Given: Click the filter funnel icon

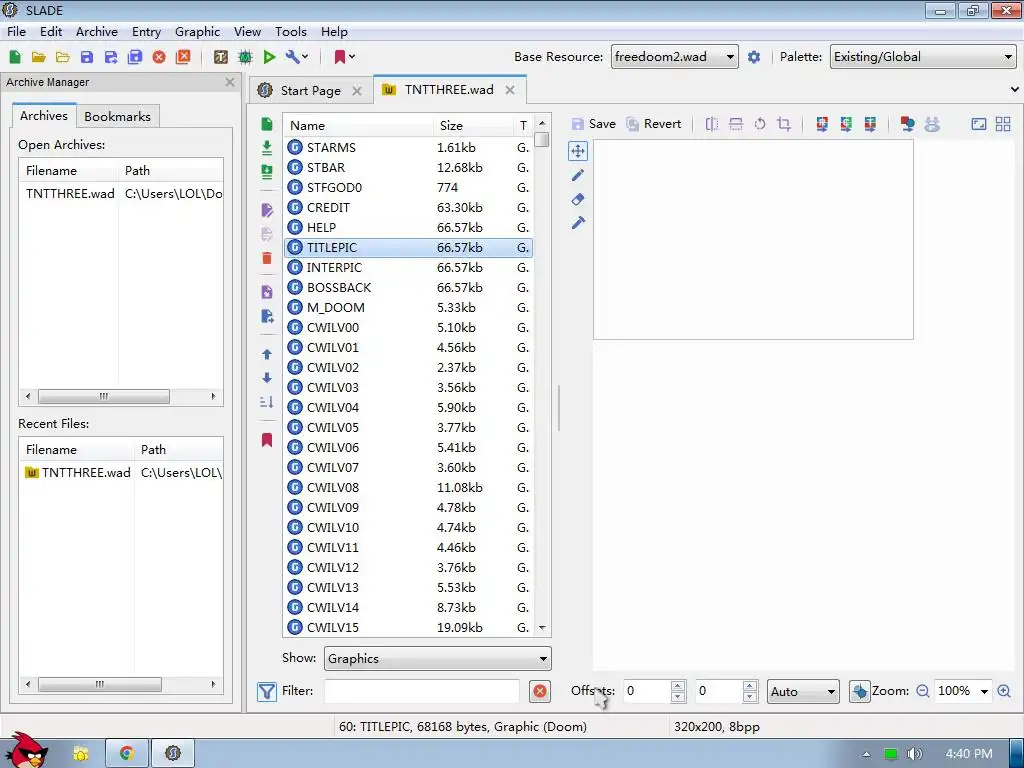Looking at the screenshot, I should click(266, 691).
